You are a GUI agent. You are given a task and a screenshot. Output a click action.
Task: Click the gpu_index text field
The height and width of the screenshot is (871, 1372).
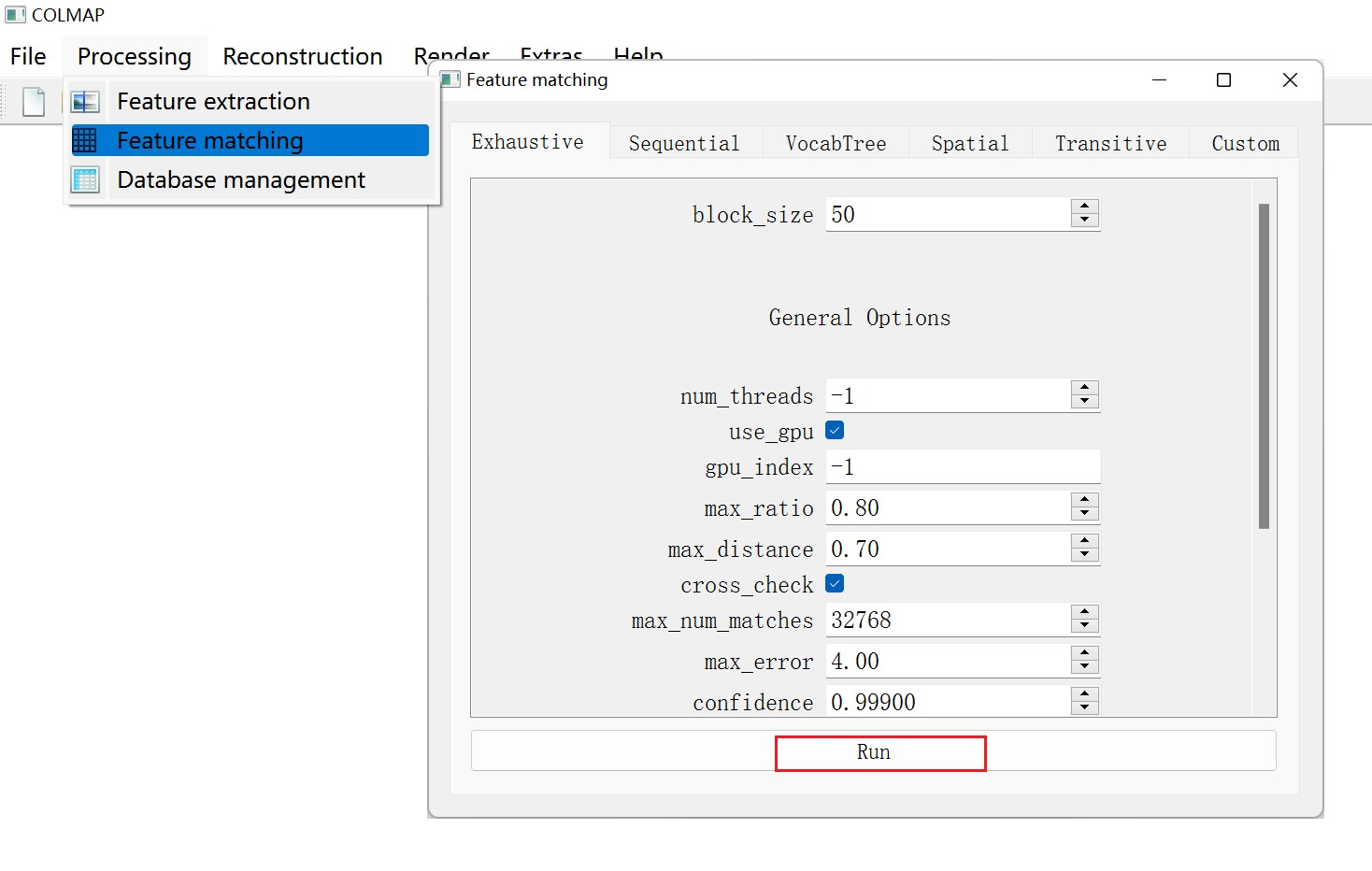[963, 466]
